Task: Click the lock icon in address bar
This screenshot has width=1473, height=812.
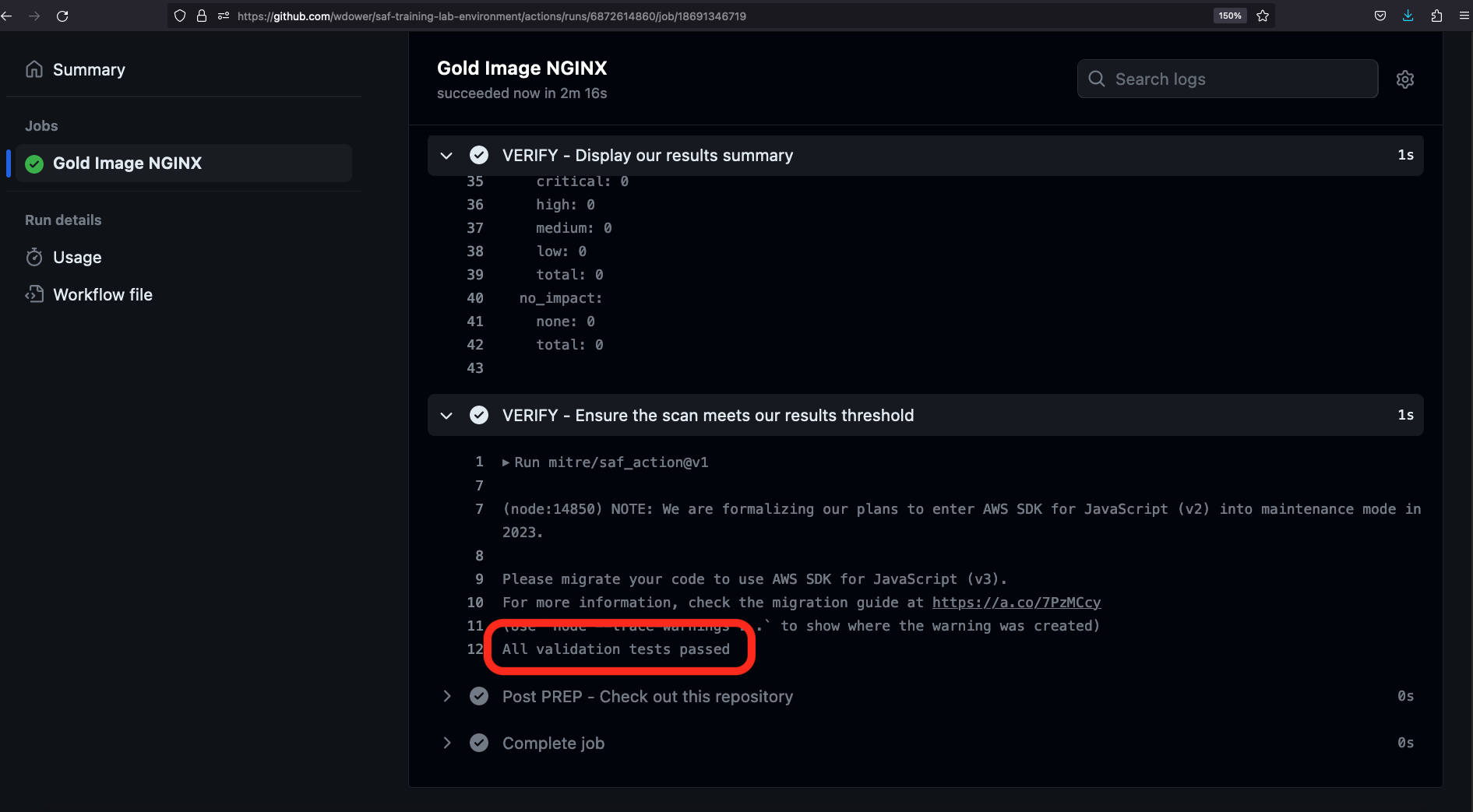Action: (202, 16)
